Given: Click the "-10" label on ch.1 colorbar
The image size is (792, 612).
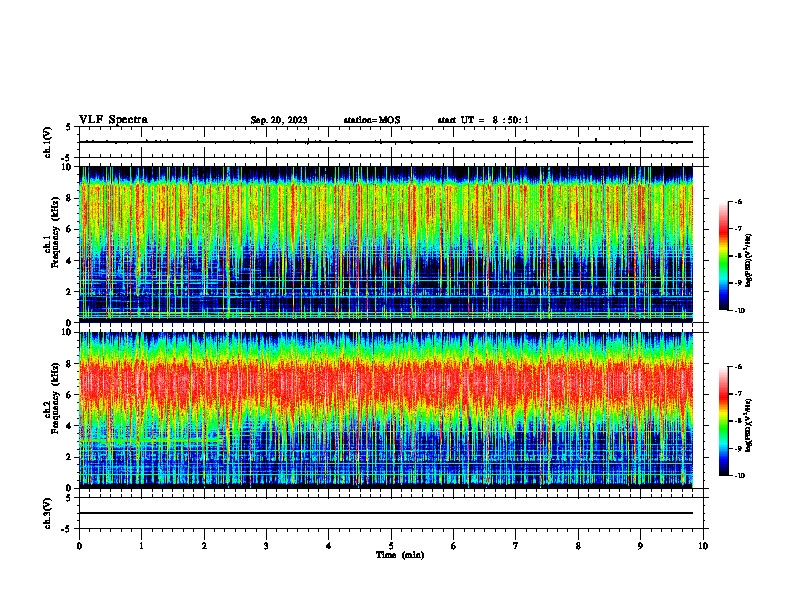Looking at the screenshot, I should (x=739, y=311).
